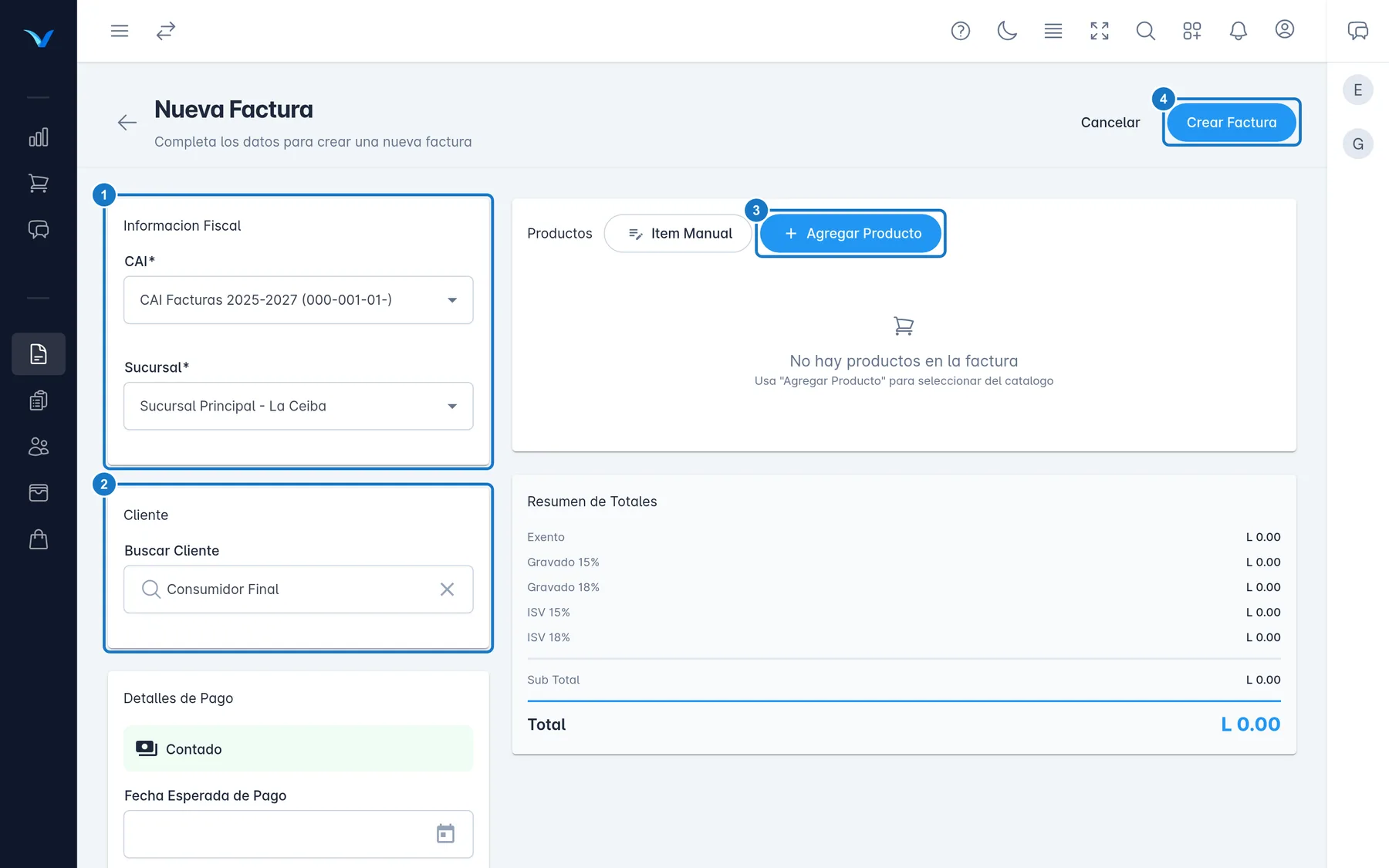The height and width of the screenshot is (868, 1389).
Task: Open the user profile icon
Action: coord(1285,29)
